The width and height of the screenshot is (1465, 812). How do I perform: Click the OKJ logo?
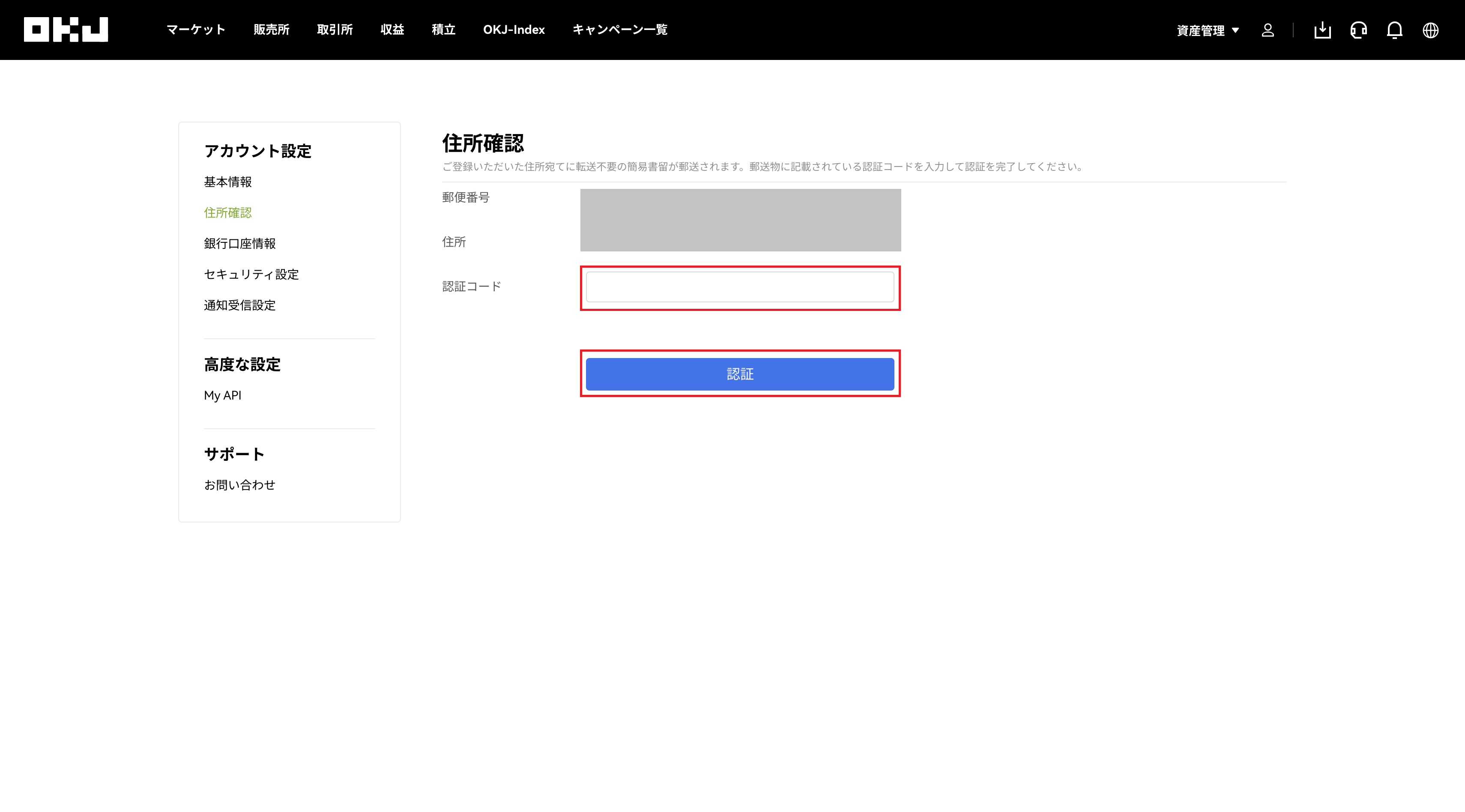tap(66, 30)
